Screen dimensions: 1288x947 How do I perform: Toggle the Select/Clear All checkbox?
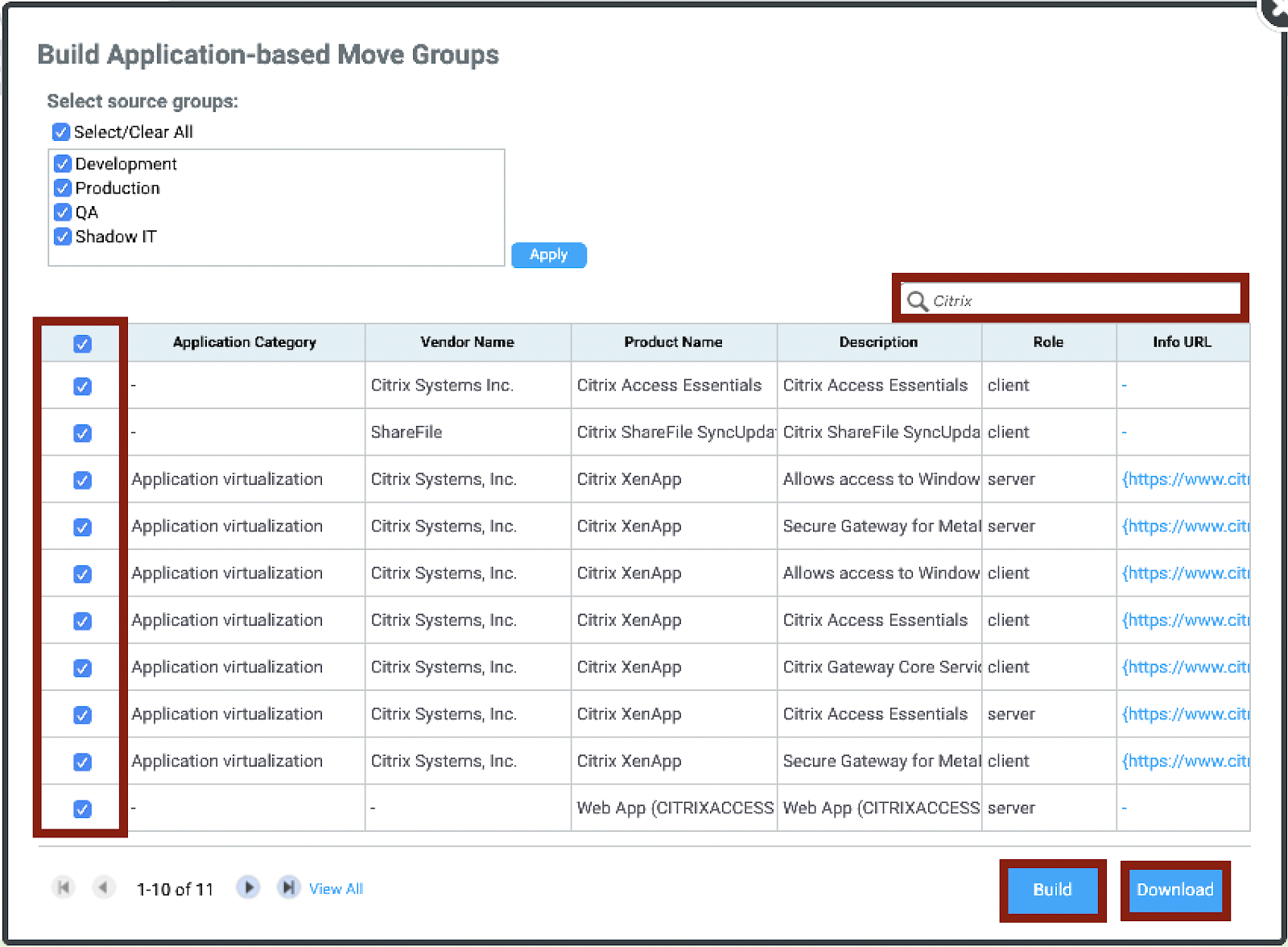click(61, 132)
